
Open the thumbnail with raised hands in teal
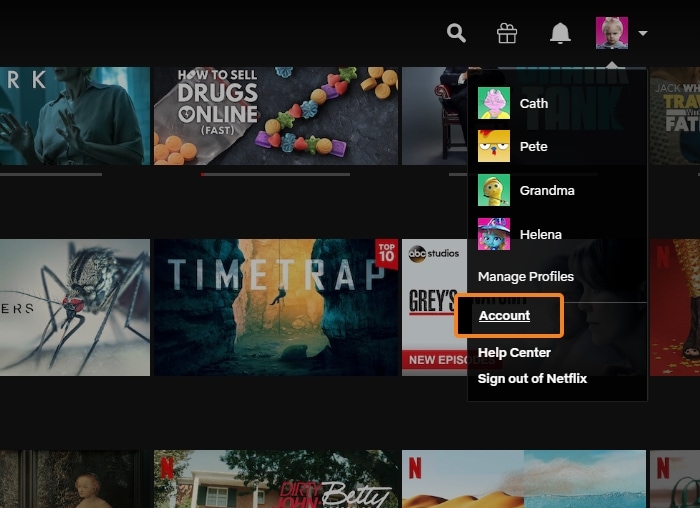(75, 116)
